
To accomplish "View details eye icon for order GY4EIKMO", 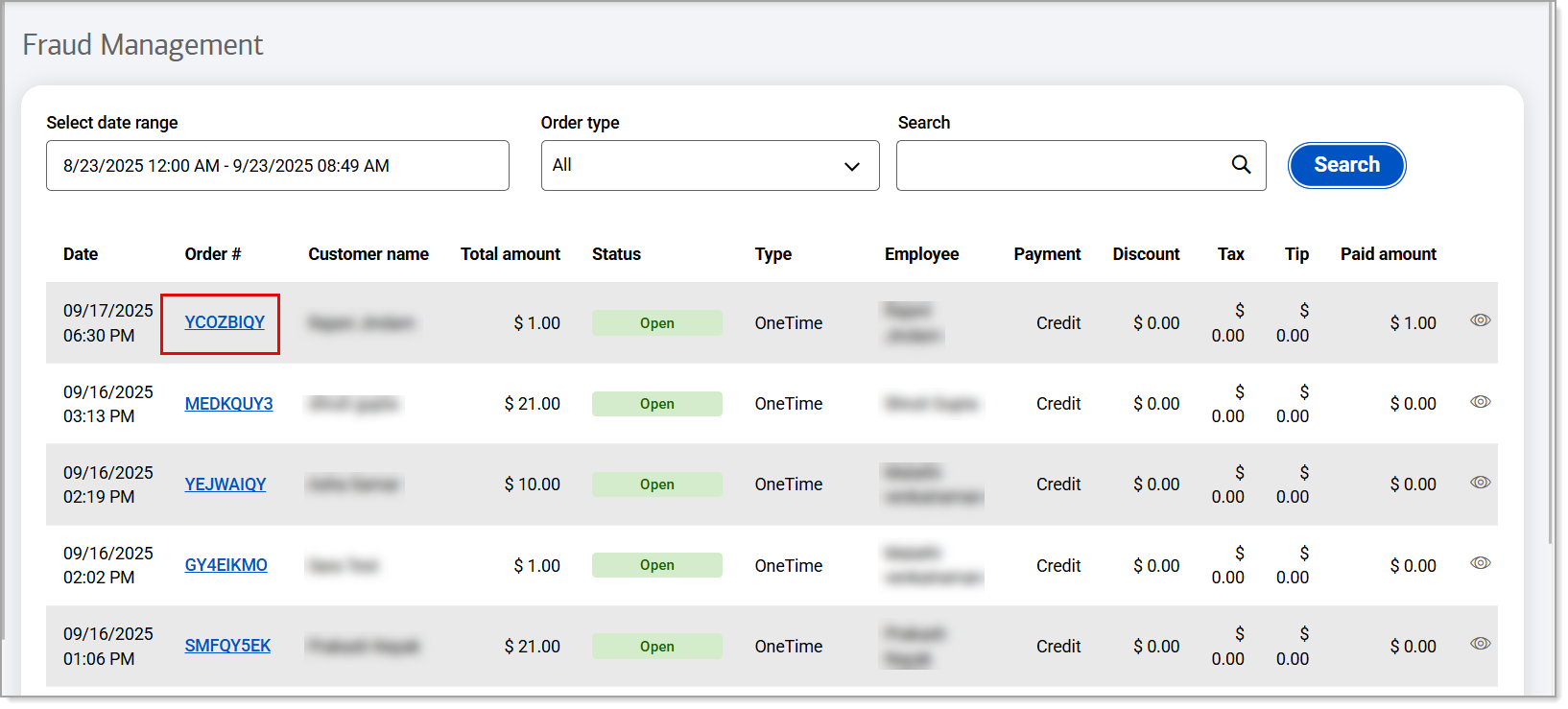I will tap(1480, 563).
